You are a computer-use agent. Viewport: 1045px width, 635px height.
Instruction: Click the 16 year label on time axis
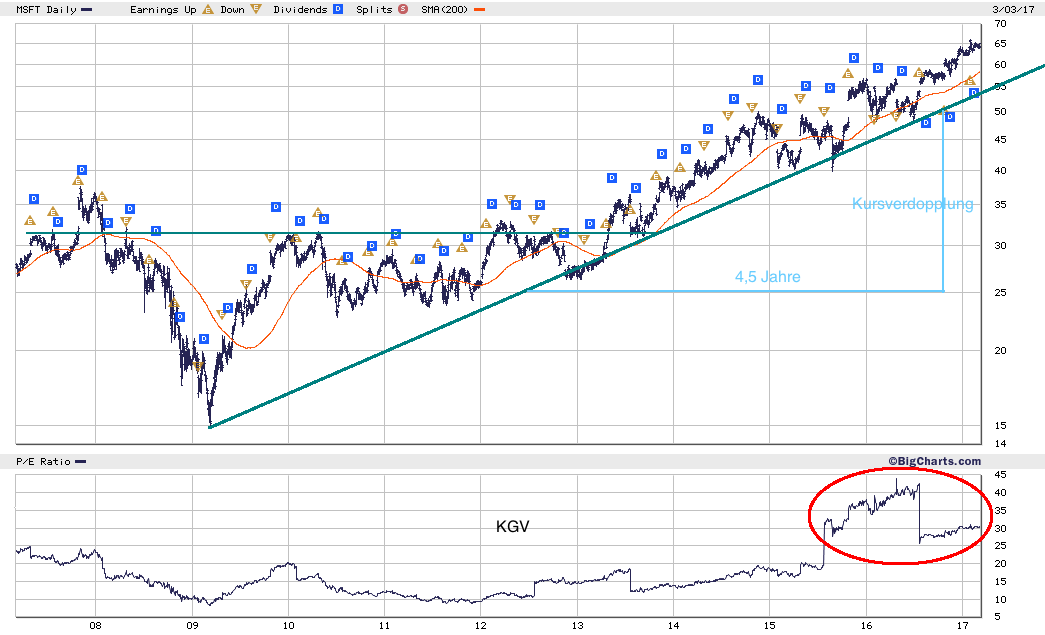coord(866,626)
